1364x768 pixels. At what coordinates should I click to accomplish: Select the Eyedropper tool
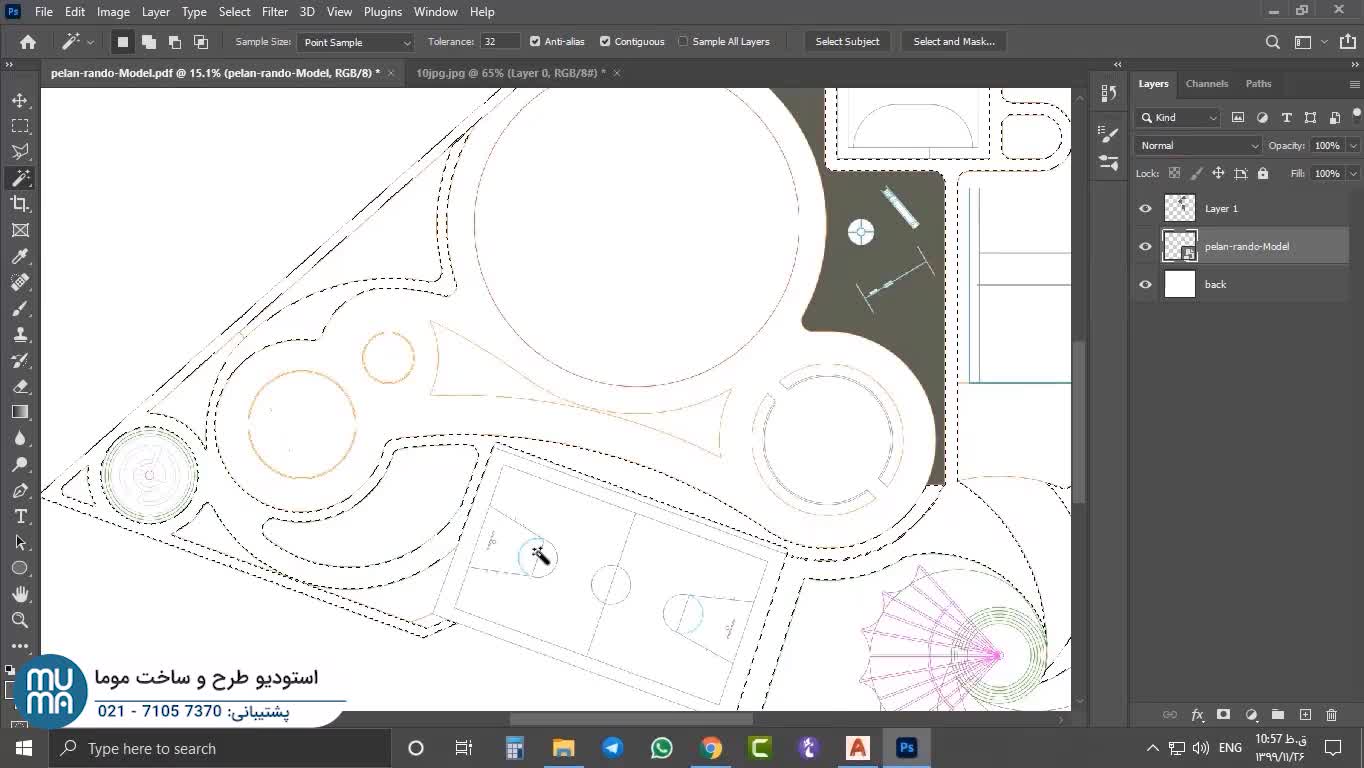pos(20,257)
